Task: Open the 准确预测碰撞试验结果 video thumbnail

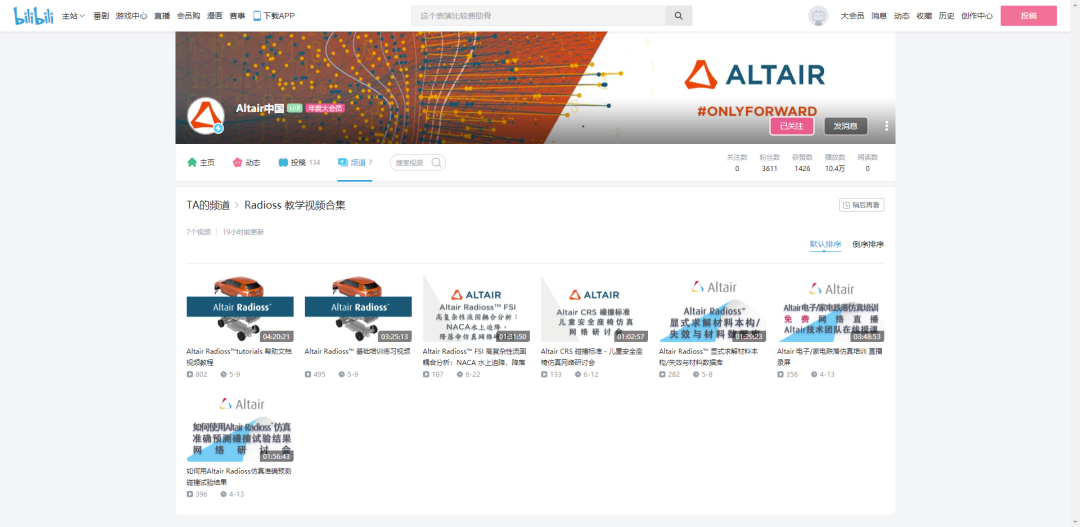Action: click(240, 429)
